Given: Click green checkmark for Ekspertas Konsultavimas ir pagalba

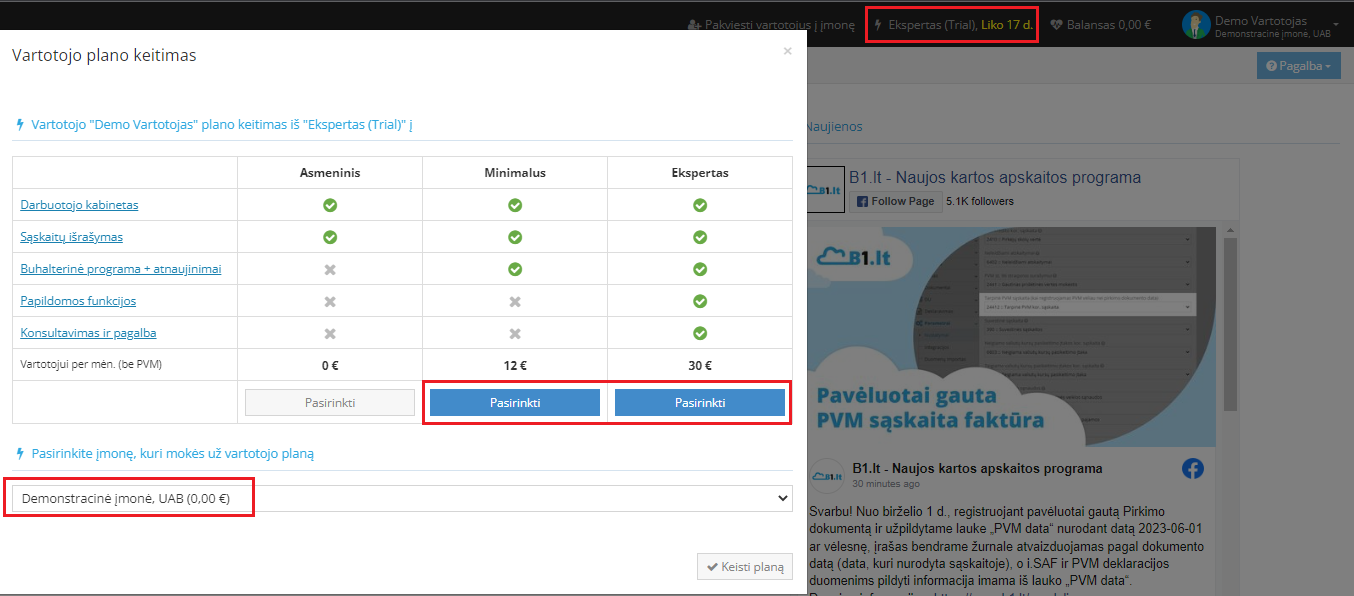Looking at the screenshot, I should click(x=700, y=333).
